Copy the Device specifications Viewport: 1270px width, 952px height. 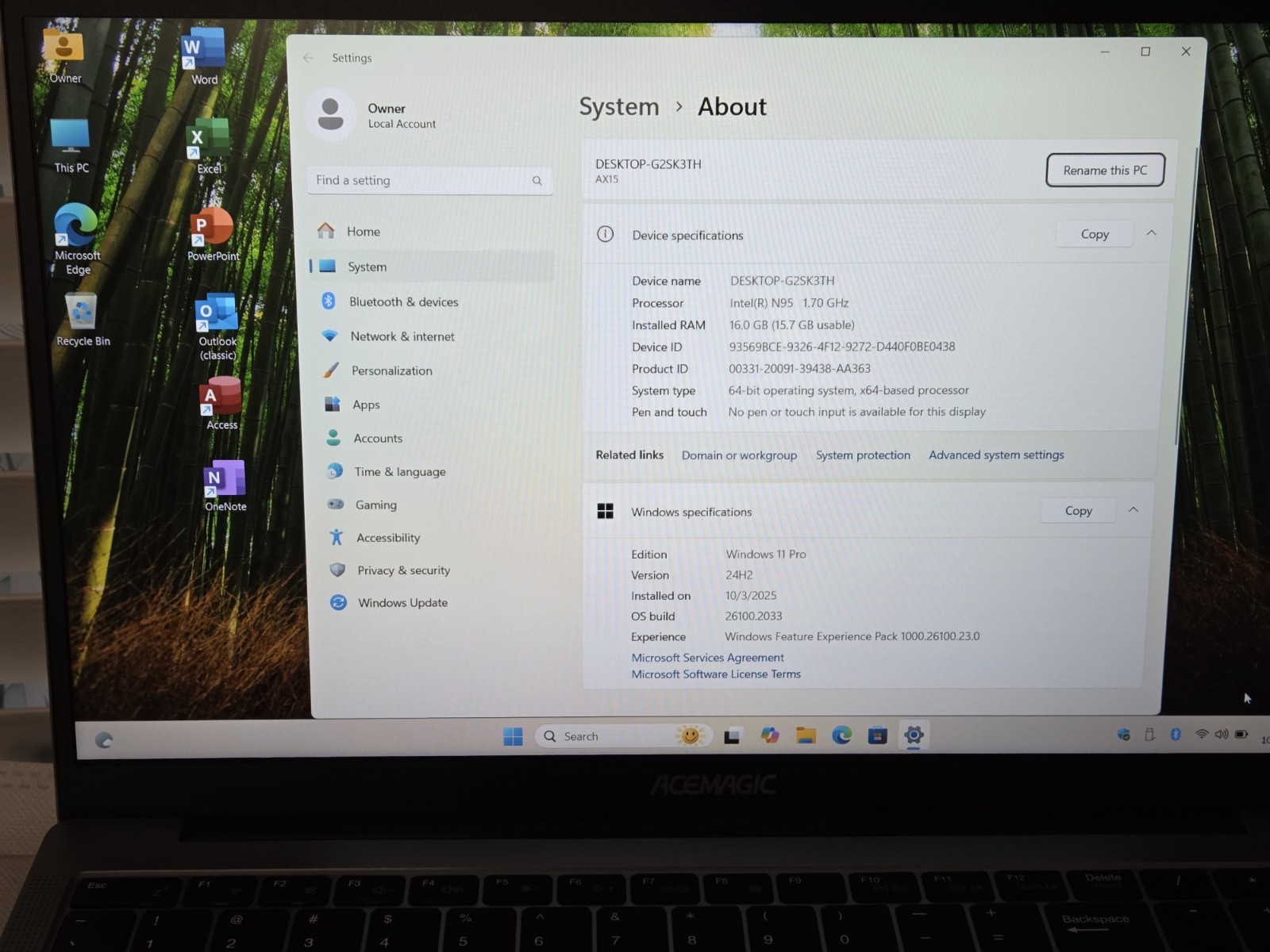point(1094,234)
